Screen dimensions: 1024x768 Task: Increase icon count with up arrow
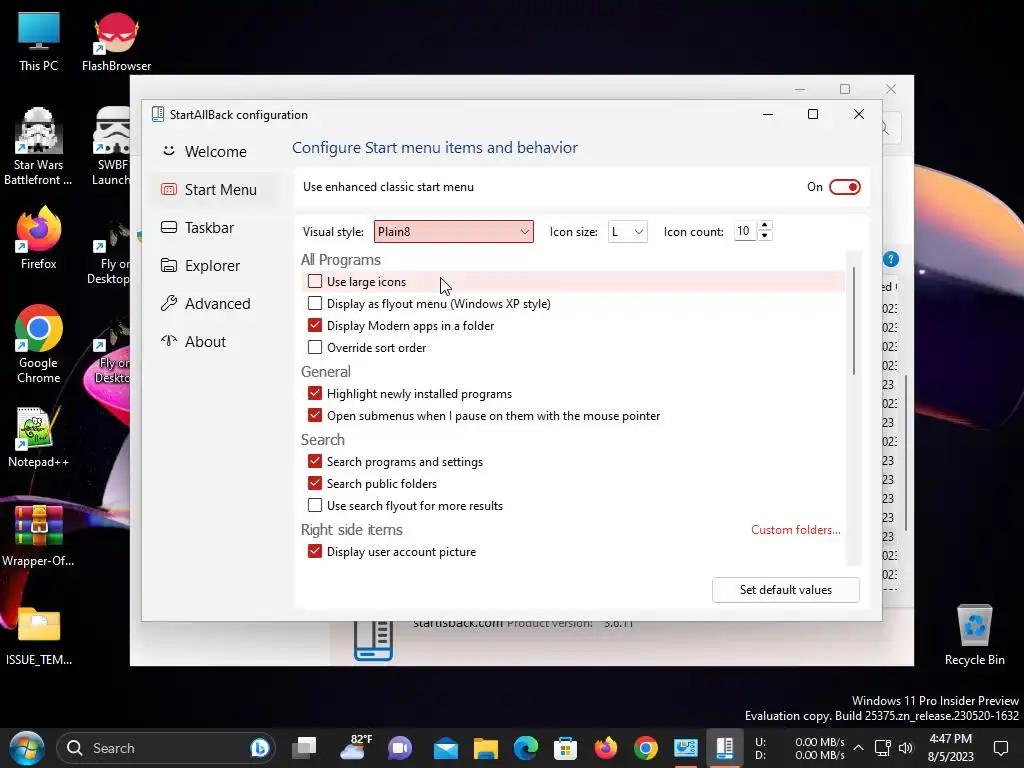point(765,226)
